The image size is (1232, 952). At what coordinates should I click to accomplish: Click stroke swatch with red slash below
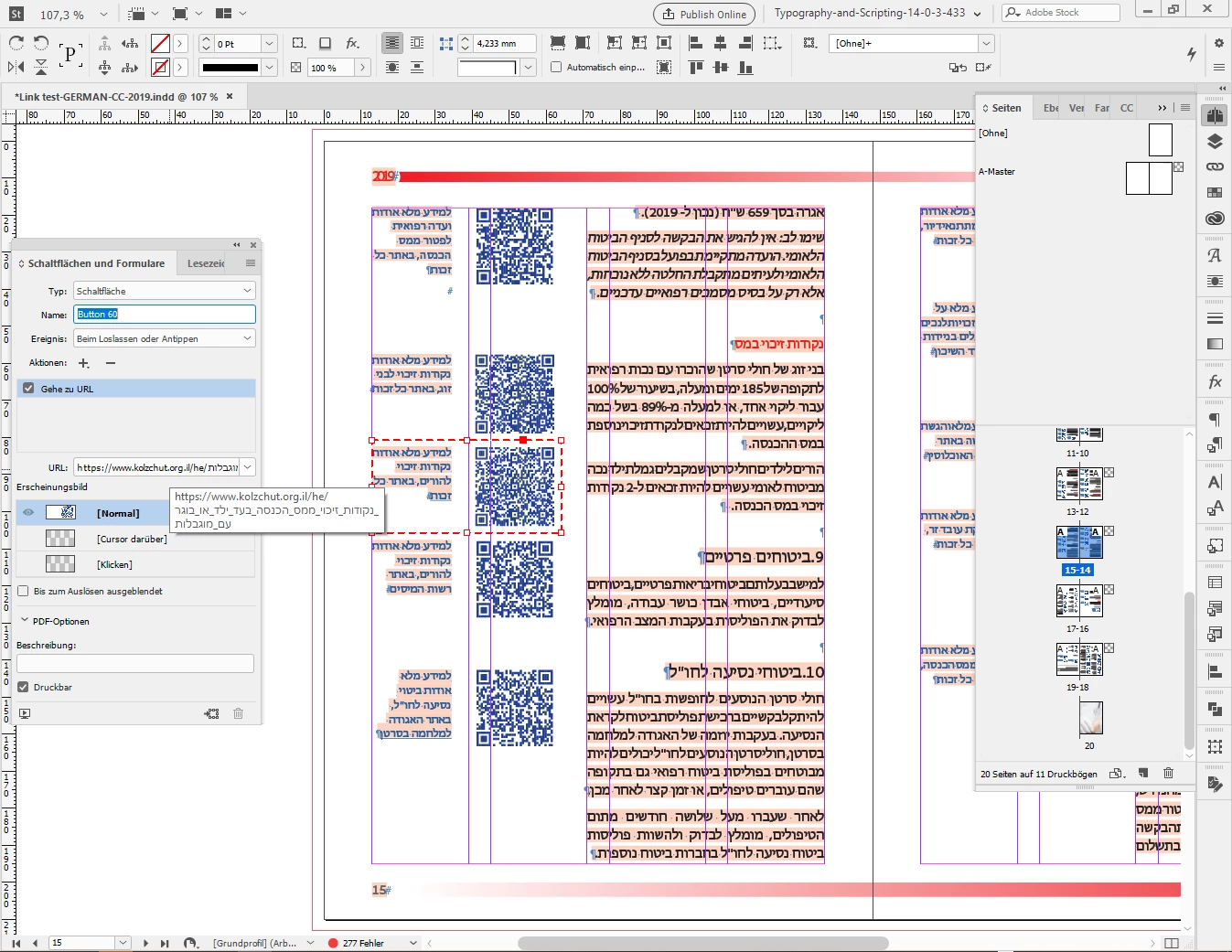coord(160,67)
